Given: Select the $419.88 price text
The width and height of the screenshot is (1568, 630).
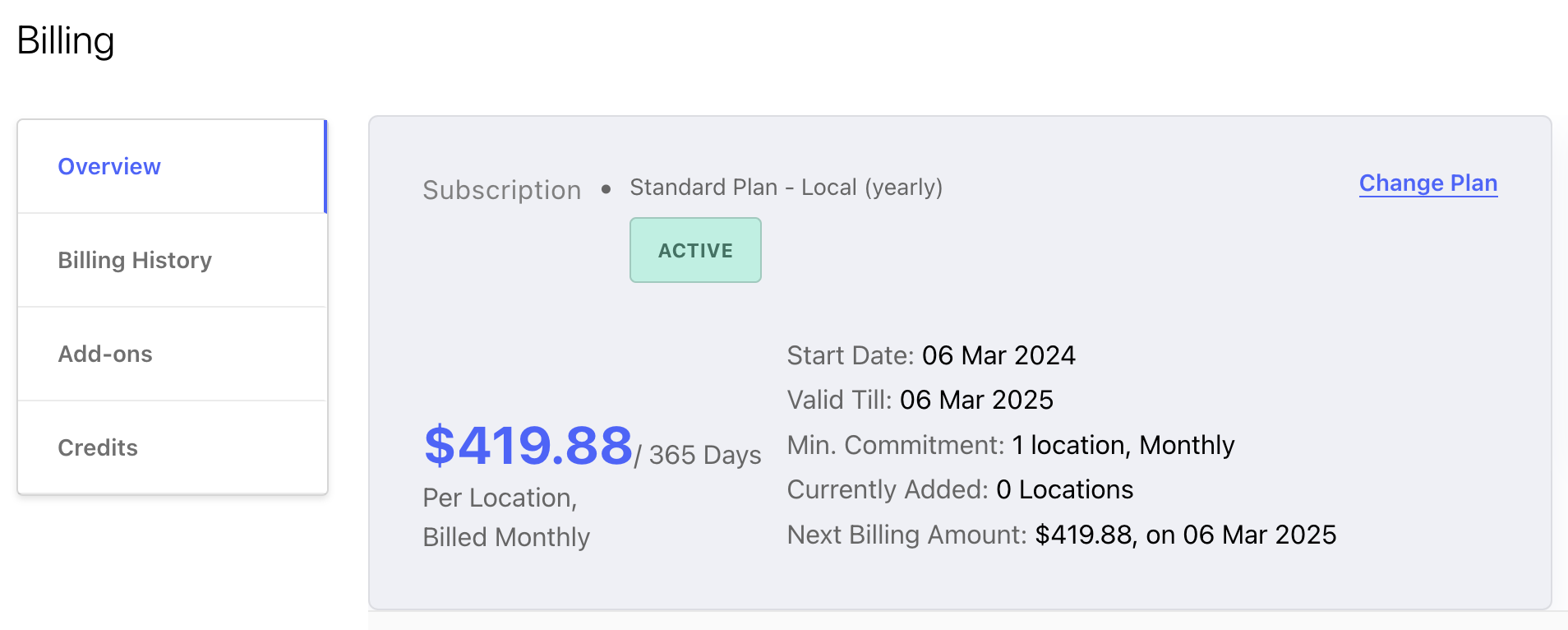Looking at the screenshot, I should tap(528, 446).
